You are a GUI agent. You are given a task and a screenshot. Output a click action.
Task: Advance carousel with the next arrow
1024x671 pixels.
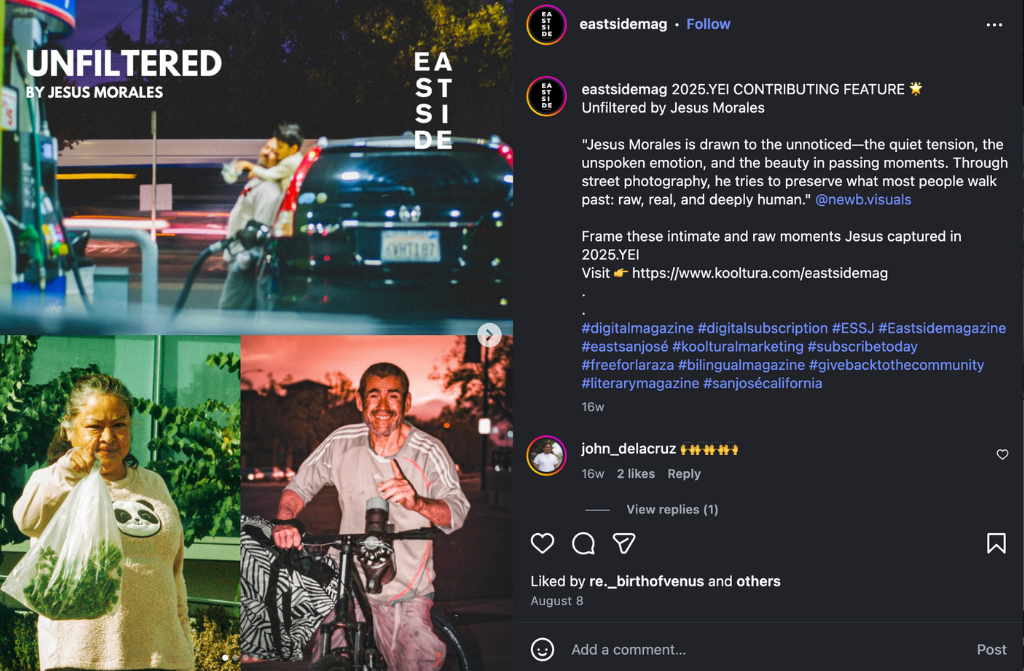tap(489, 335)
